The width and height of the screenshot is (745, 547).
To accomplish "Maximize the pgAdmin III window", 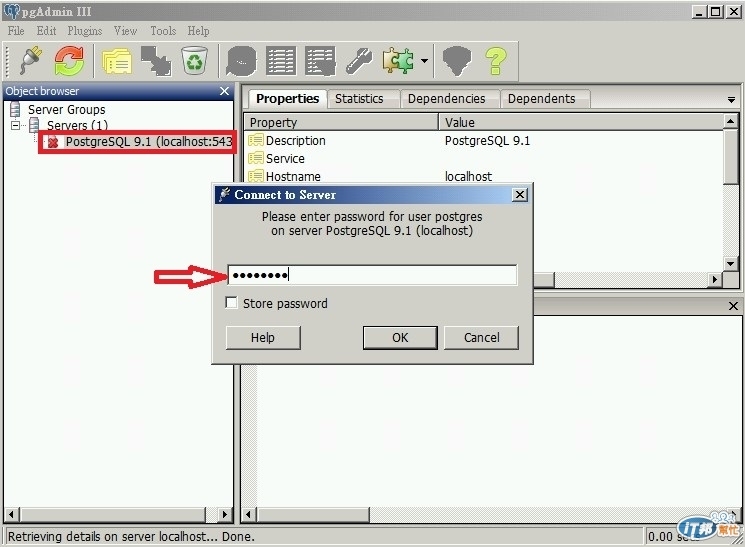I will click(x=715, y=11).
